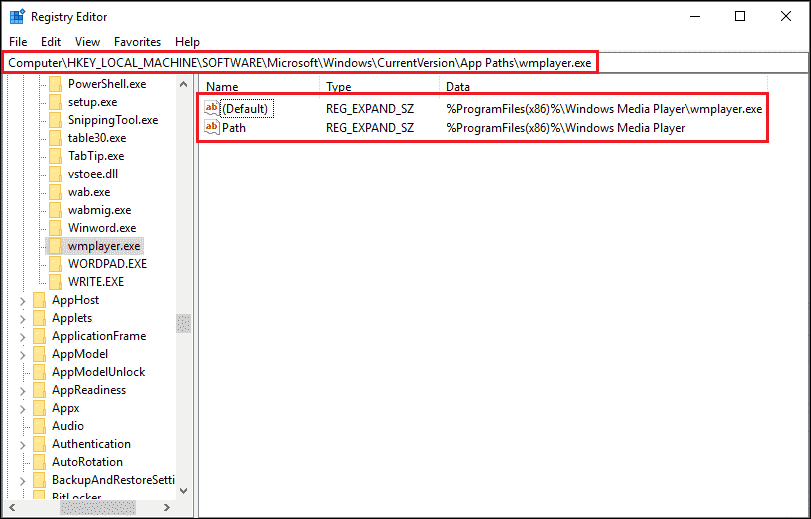
Task: Minimize the Registry Editor window
Action: pos(695,17)
